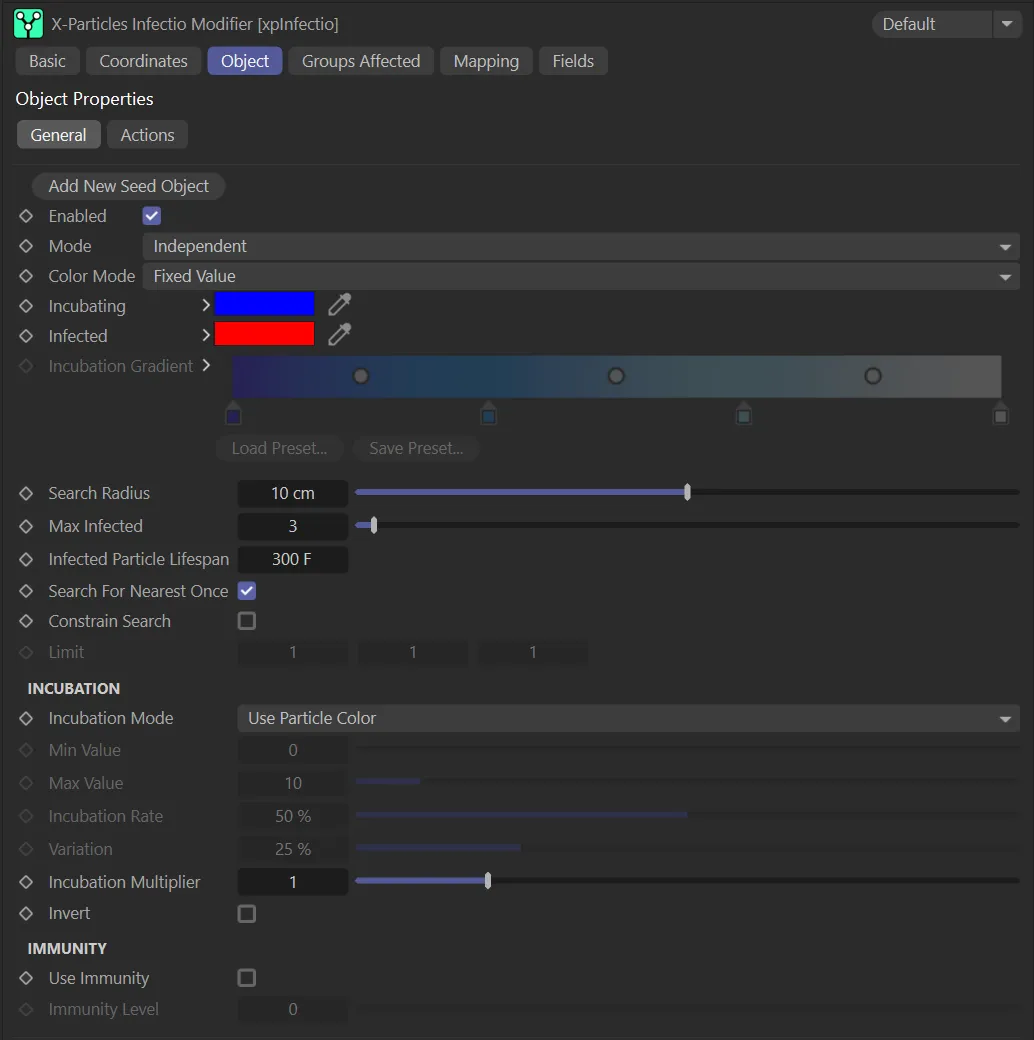Click keyframe diamond next to Enabled
This screenshot has height=1040, width=1034.
click(x=27, y=216)
